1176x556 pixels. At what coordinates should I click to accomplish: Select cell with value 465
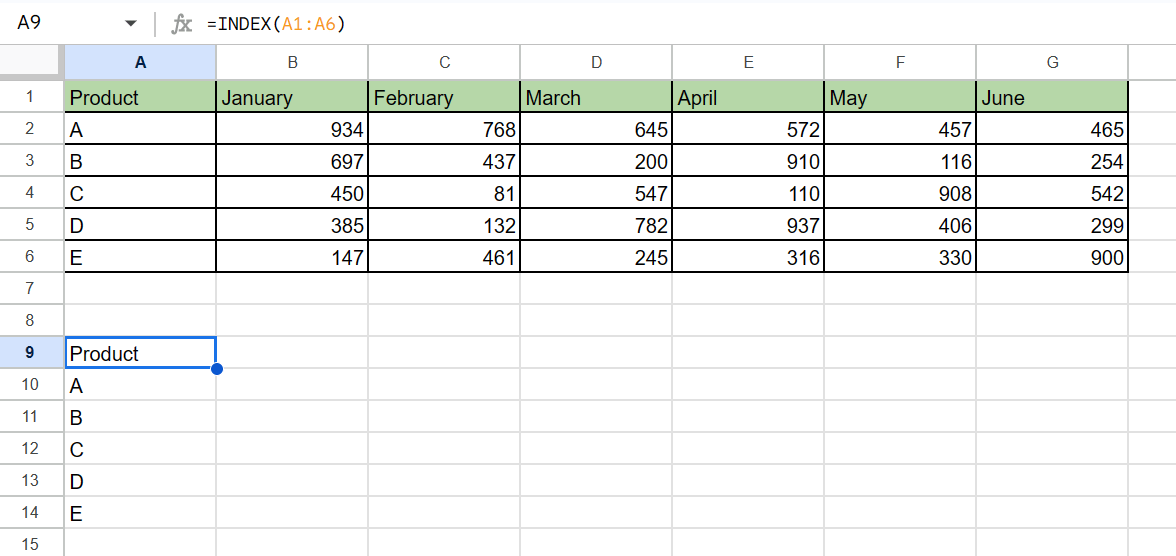point(1052,129)
